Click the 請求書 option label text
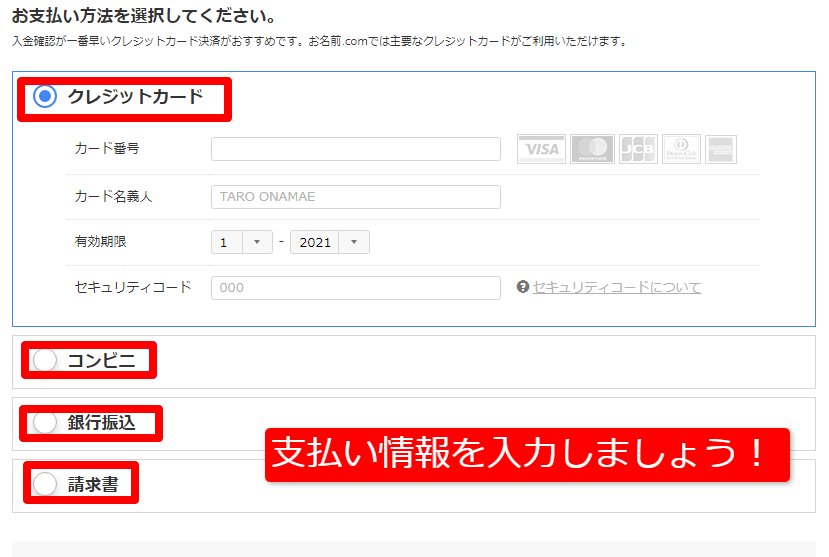This screenshot has width=829, height=557. (93, 484)
